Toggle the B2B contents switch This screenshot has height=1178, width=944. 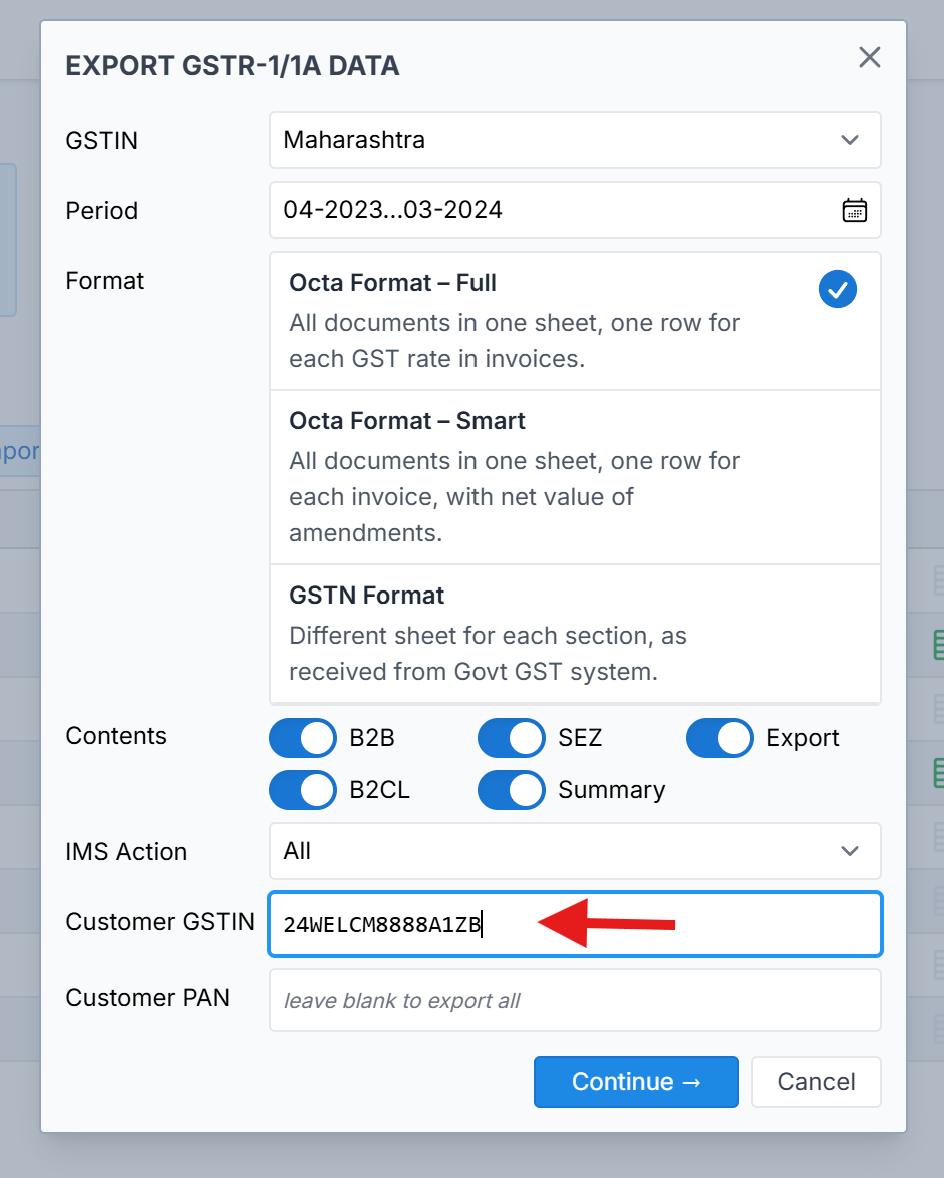coord(303,738)
